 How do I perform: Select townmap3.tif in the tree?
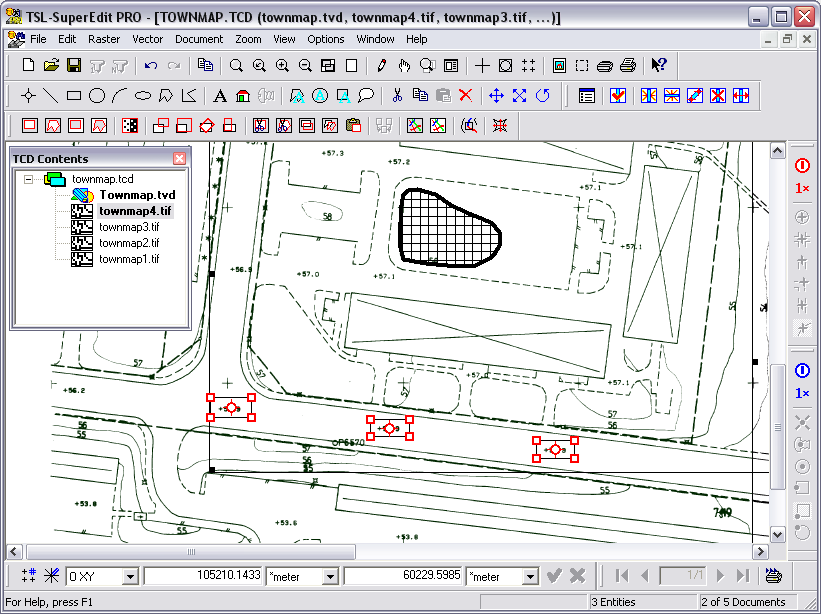click(129, 227)
